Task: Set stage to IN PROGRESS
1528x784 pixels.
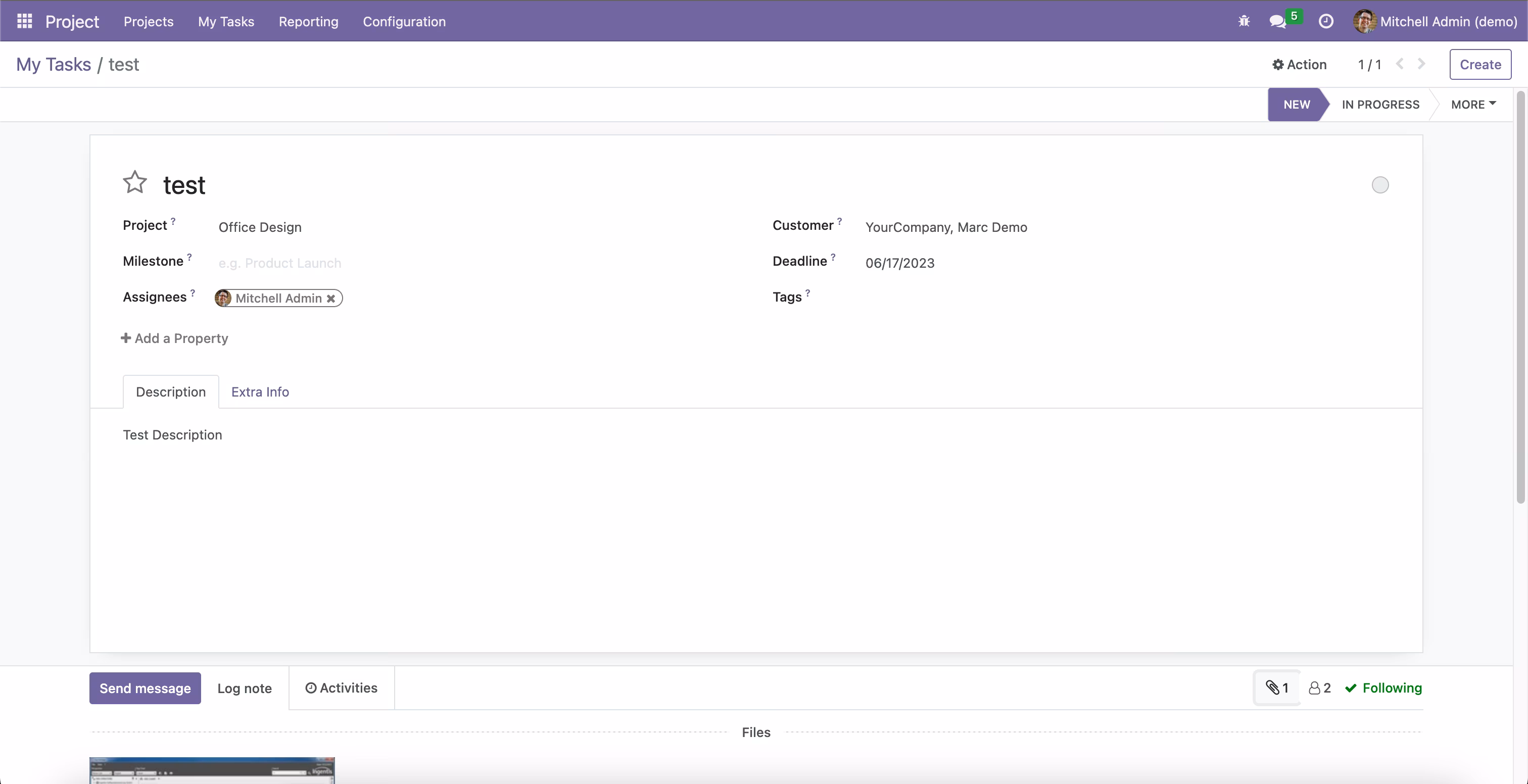Action: pyautogui.click(x=1380, y=105)
